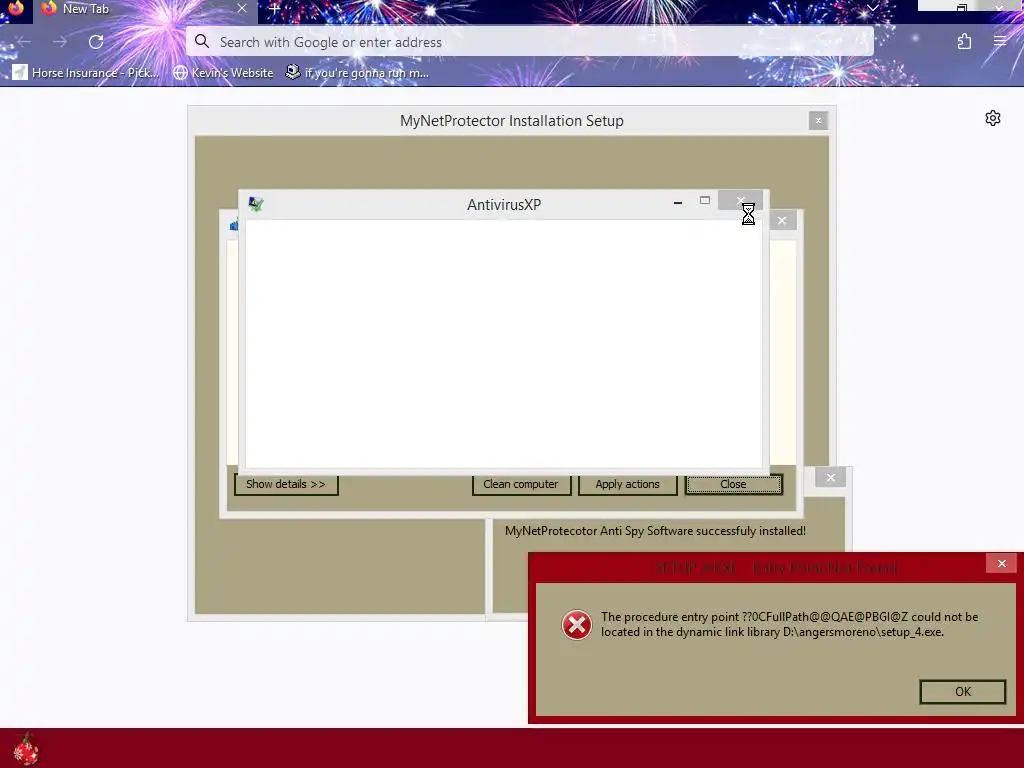Close the AntivirusXP window

point(740,200)
